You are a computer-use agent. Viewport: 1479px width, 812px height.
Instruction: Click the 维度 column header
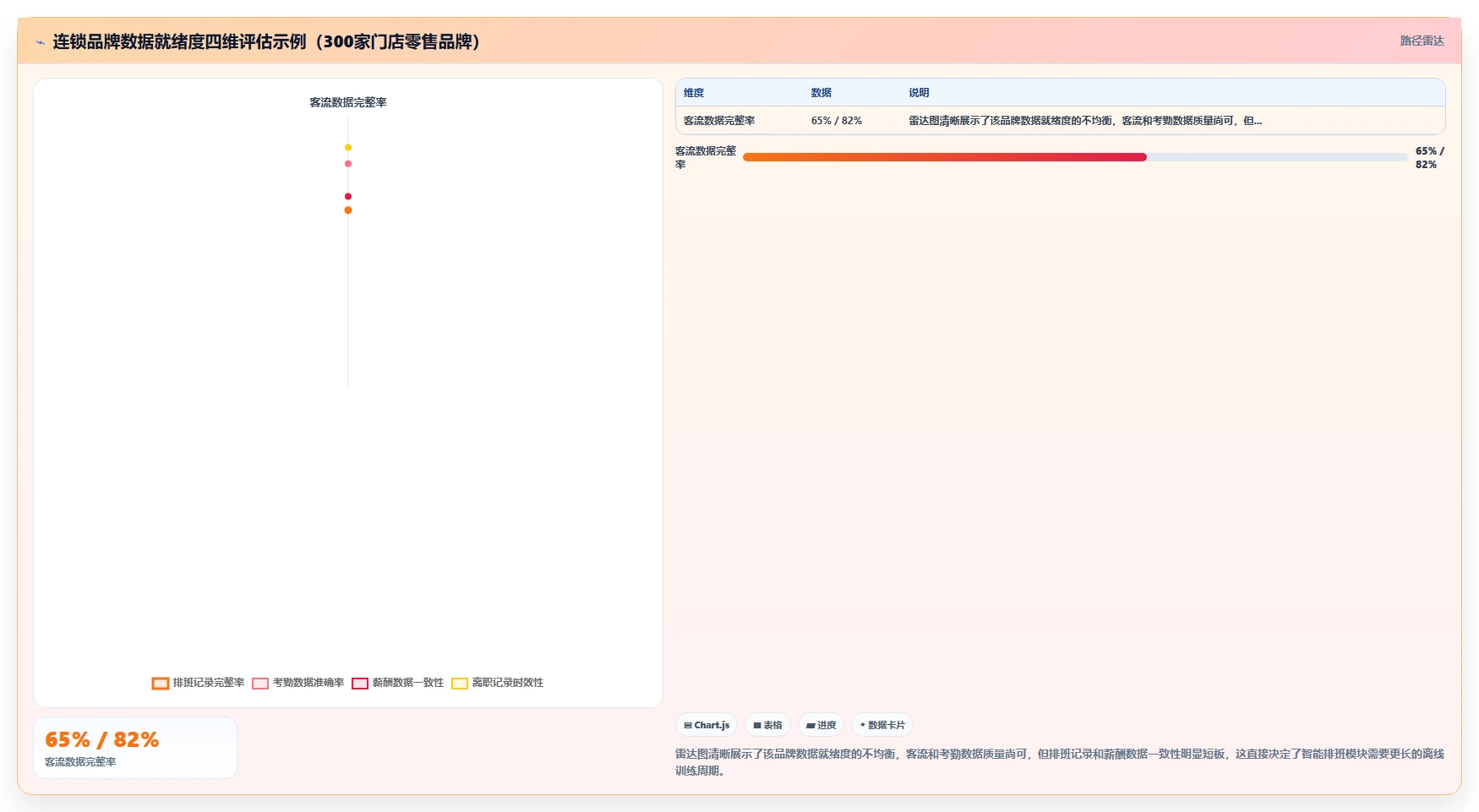pos(694,93)
